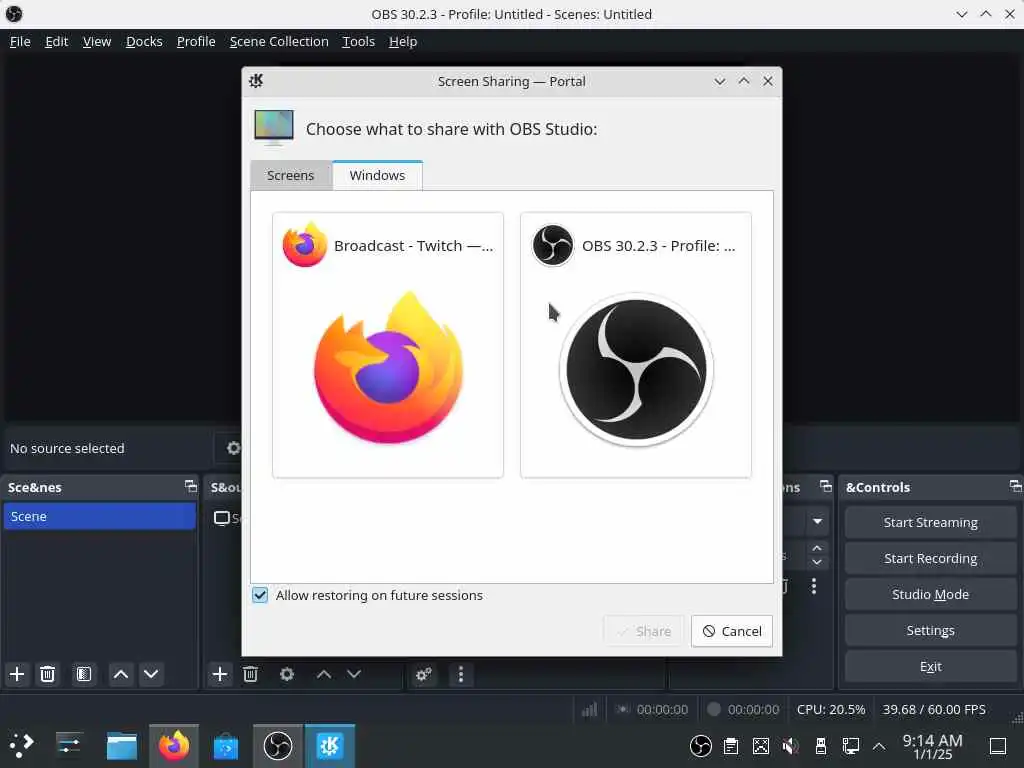Click OBS Studio taskbar entry
This screenshot has height=768, width=1024.
pos(278,745)
